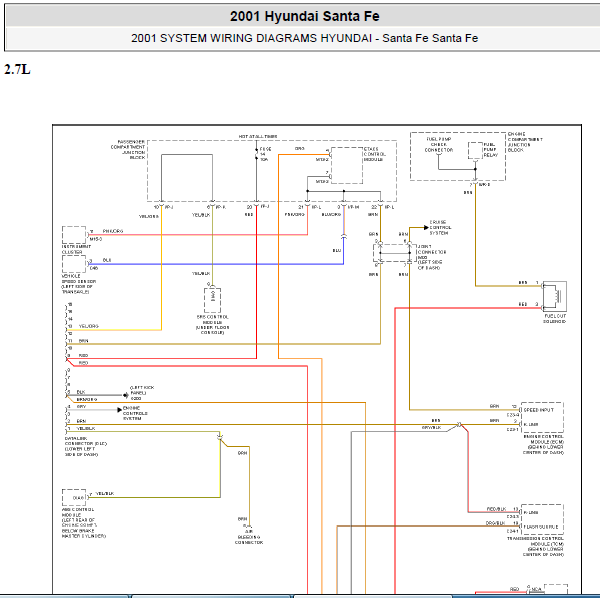Click the Hot At All Times label
Image resolution: width=600 pixels, height=598 pixels.
pyautogui.click(x=258, y=136)
